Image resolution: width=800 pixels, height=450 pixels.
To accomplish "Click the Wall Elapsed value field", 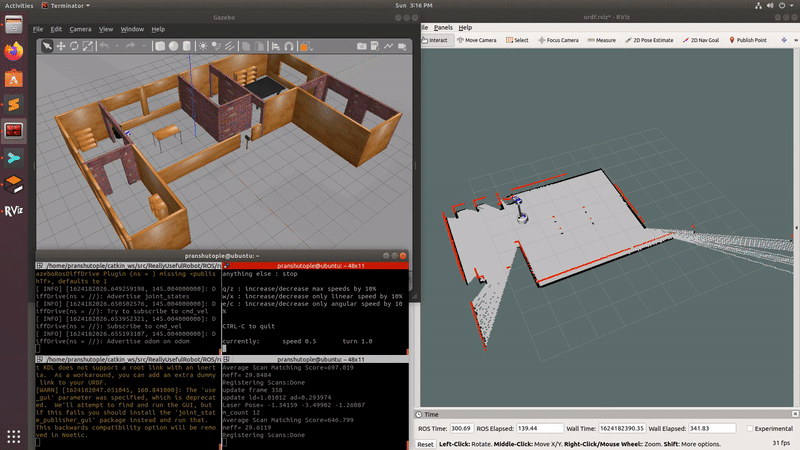I will click(x=712, y=429).
